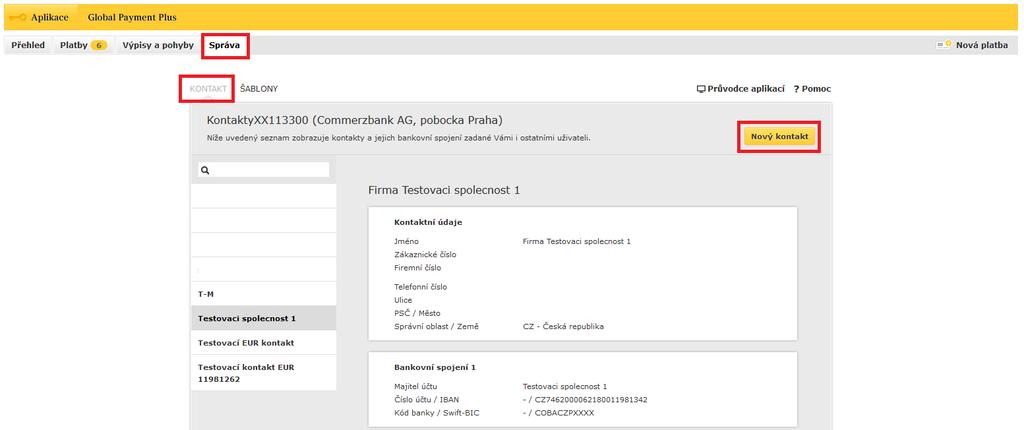
Task: Open the Přehled tab
Action: coord(28,45)
